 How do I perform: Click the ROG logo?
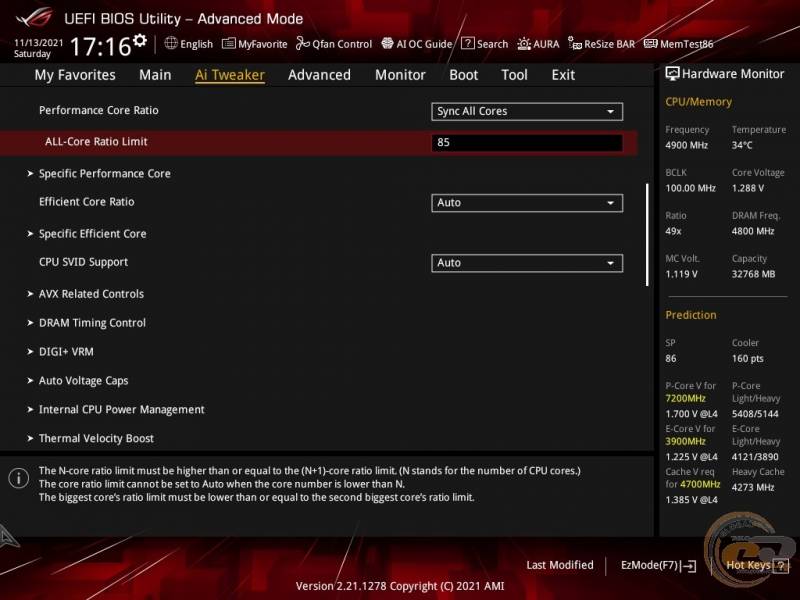pos(34,17)
